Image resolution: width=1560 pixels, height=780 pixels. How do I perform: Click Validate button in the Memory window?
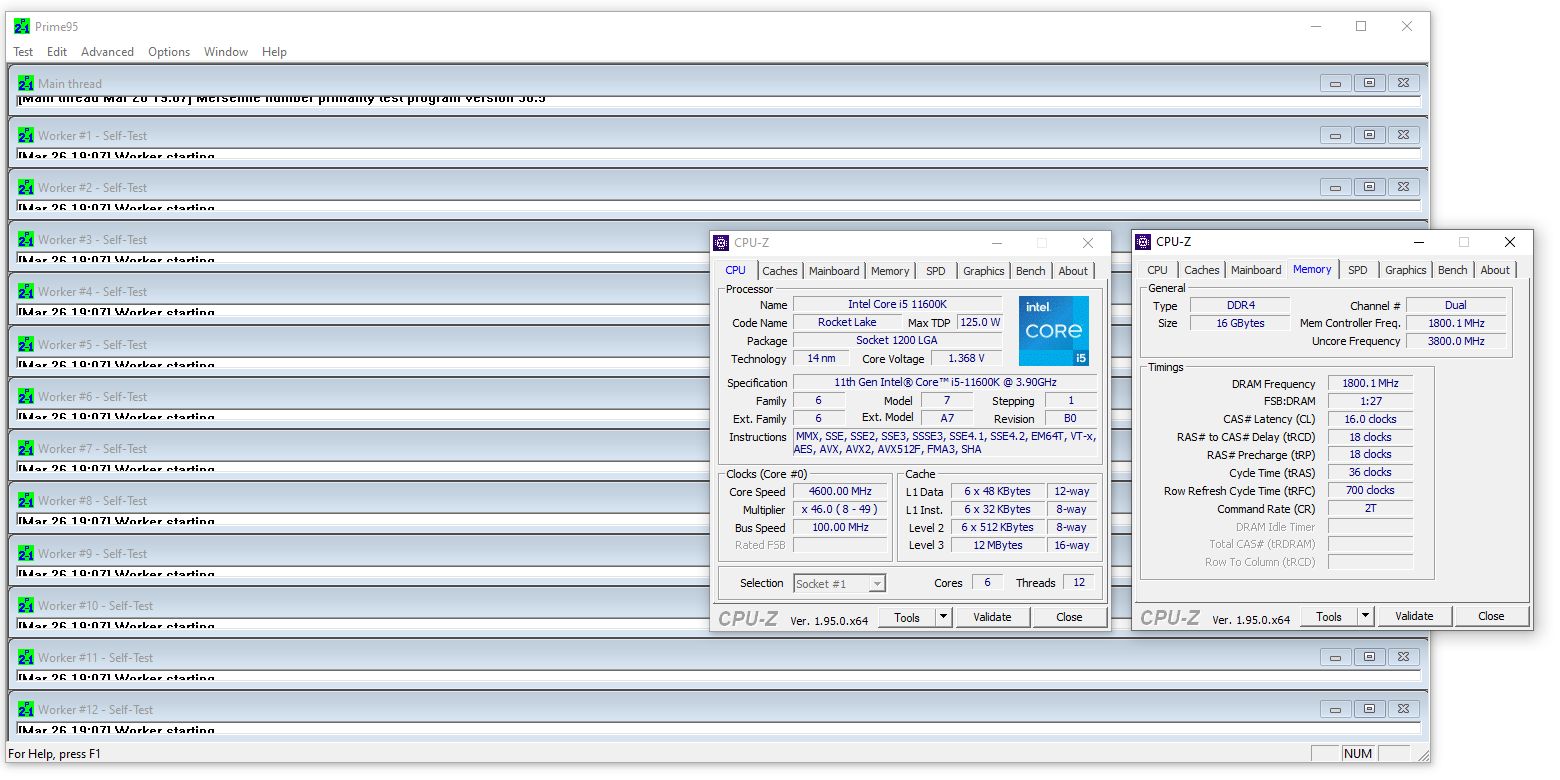[1414, 616]
